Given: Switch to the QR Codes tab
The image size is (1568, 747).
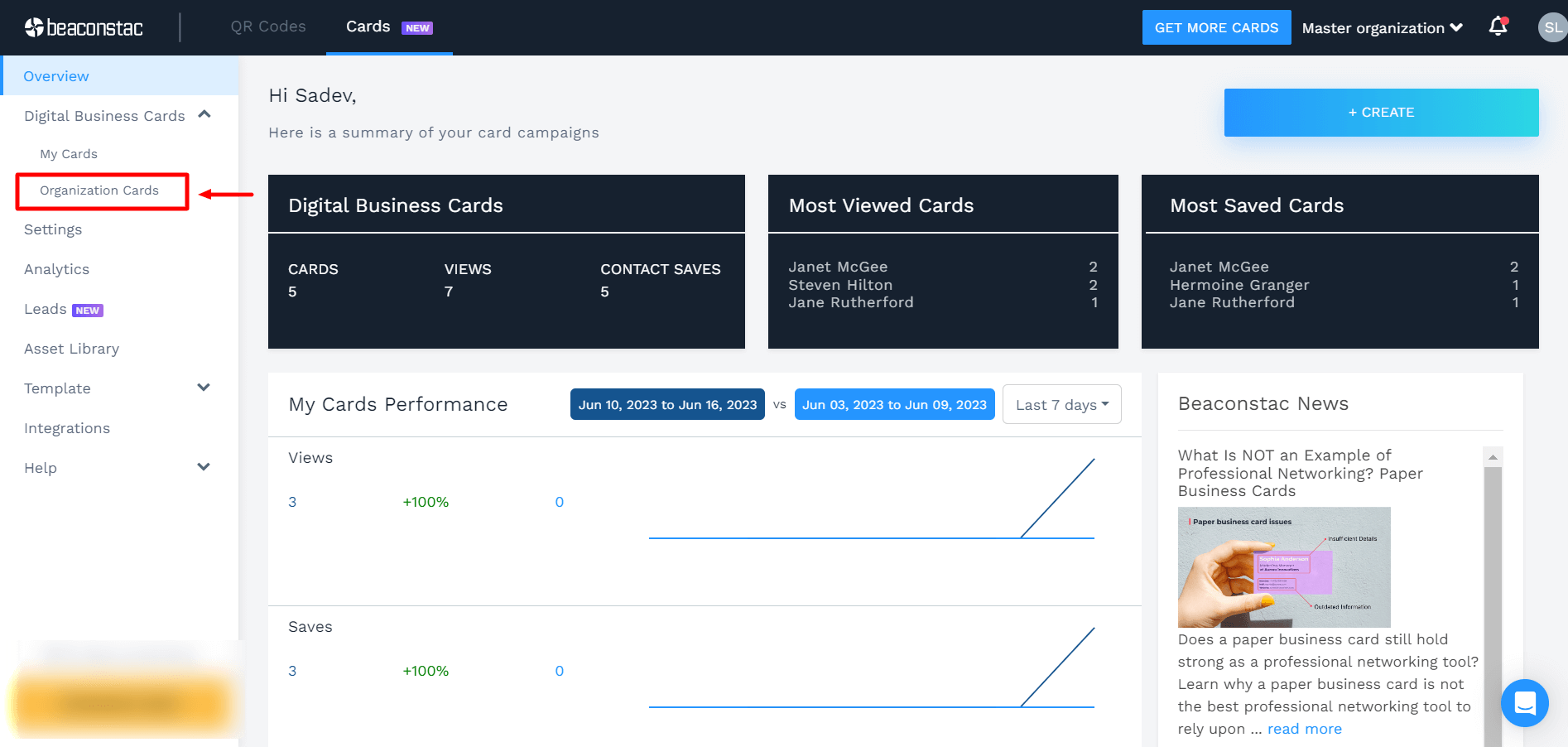Looking at the screenshot, I should click(x=268, y=26).
